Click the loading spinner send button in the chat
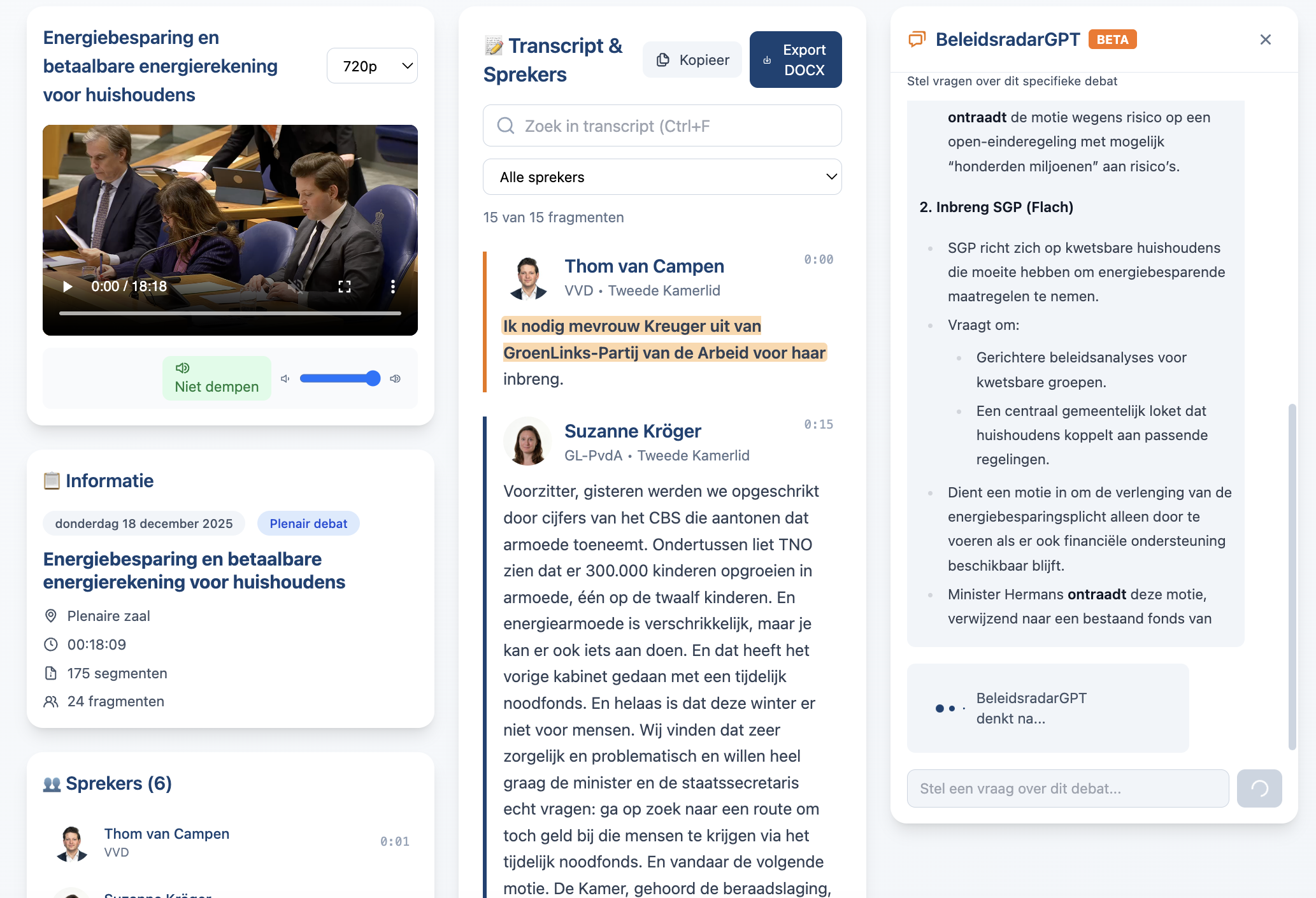 click(1260, 788)
